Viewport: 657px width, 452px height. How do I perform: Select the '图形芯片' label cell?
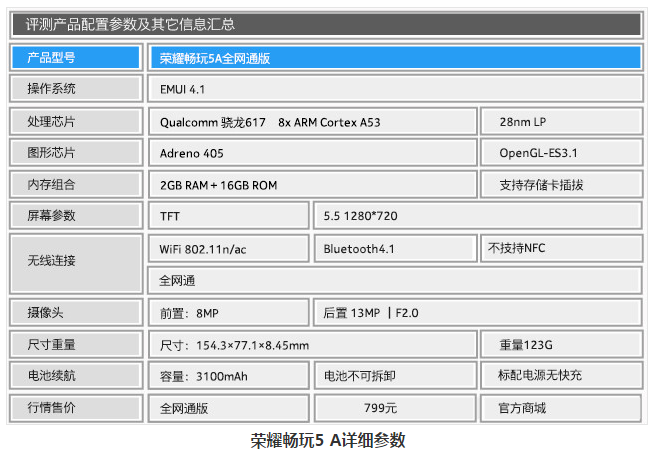tap(76, 152)
